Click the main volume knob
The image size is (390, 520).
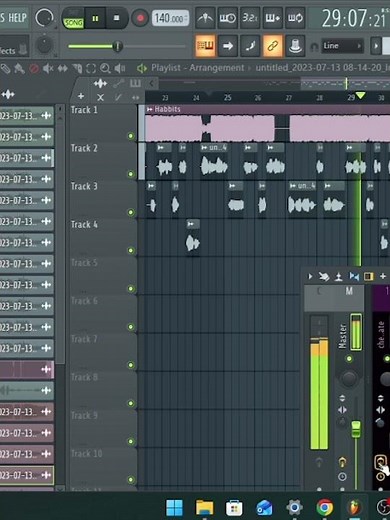tap(45, 18)
